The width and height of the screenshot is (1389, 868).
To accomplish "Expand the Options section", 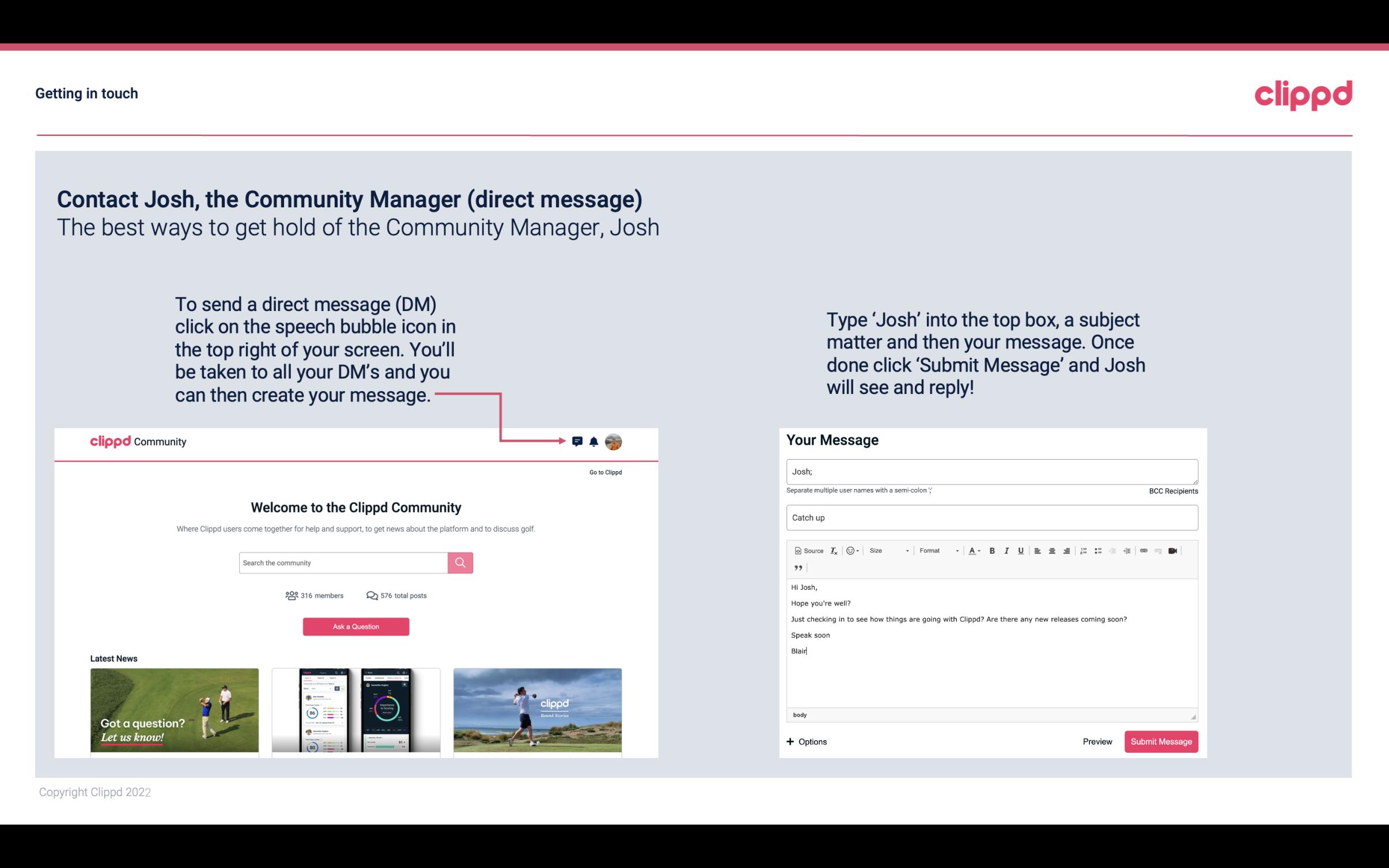I will click(x=806, y=742).
